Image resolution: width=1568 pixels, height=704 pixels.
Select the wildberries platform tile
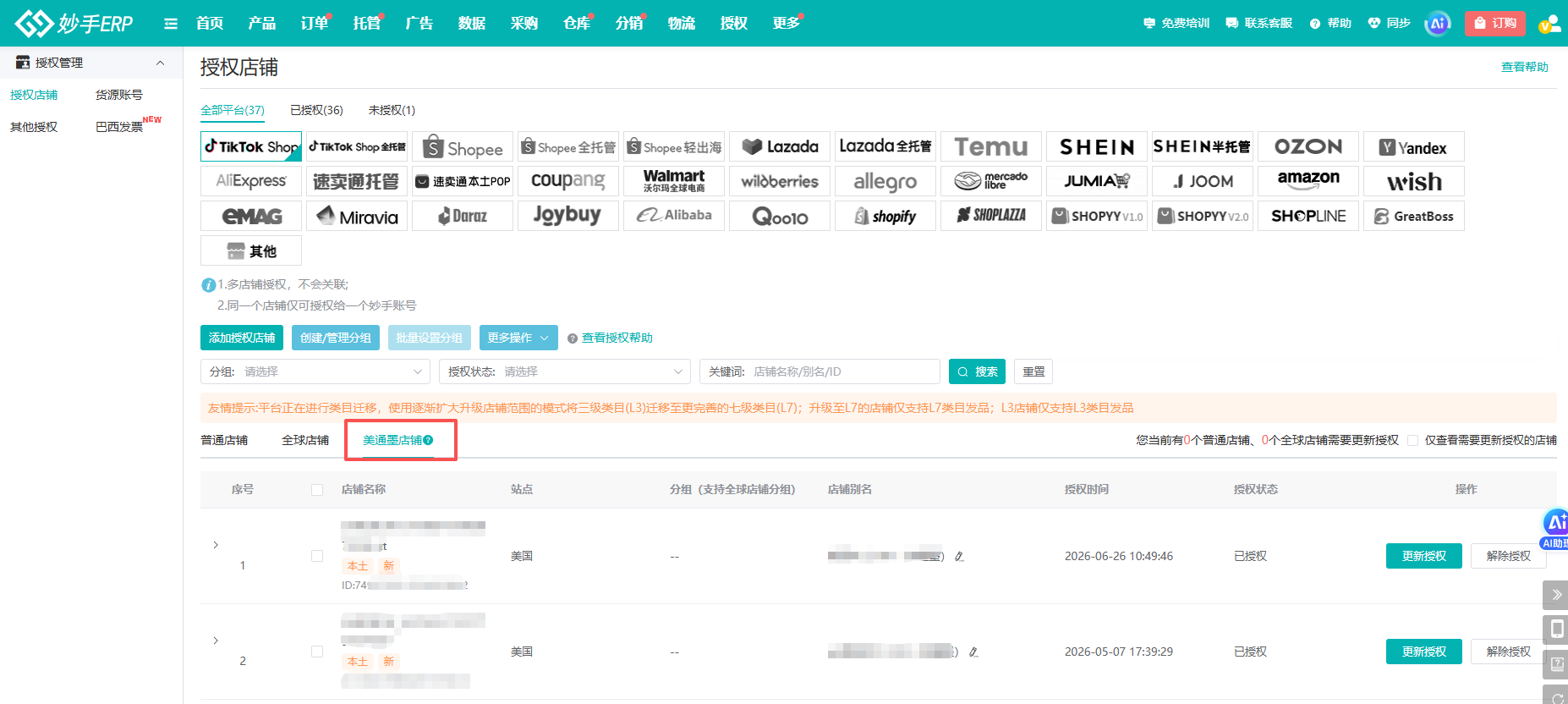pos(780,181)
